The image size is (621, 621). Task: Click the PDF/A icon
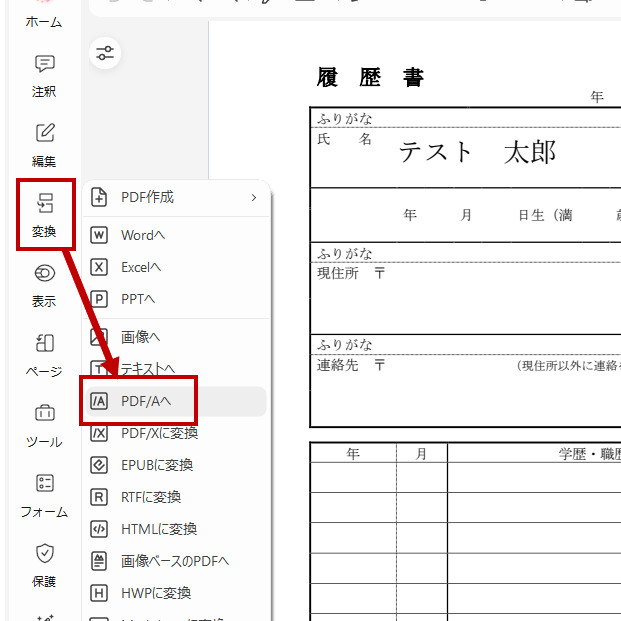click(x=99, y=401)
